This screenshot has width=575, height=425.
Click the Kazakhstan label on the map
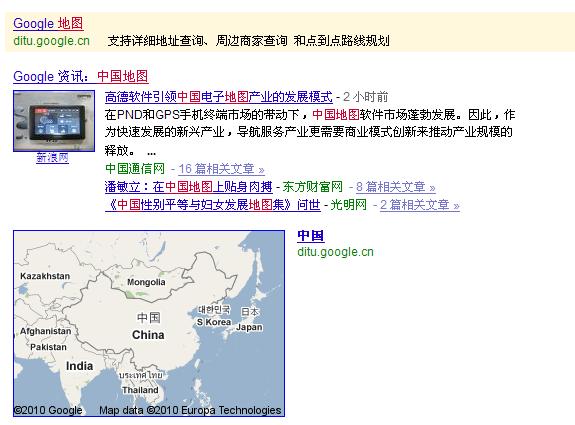(45, 276)
